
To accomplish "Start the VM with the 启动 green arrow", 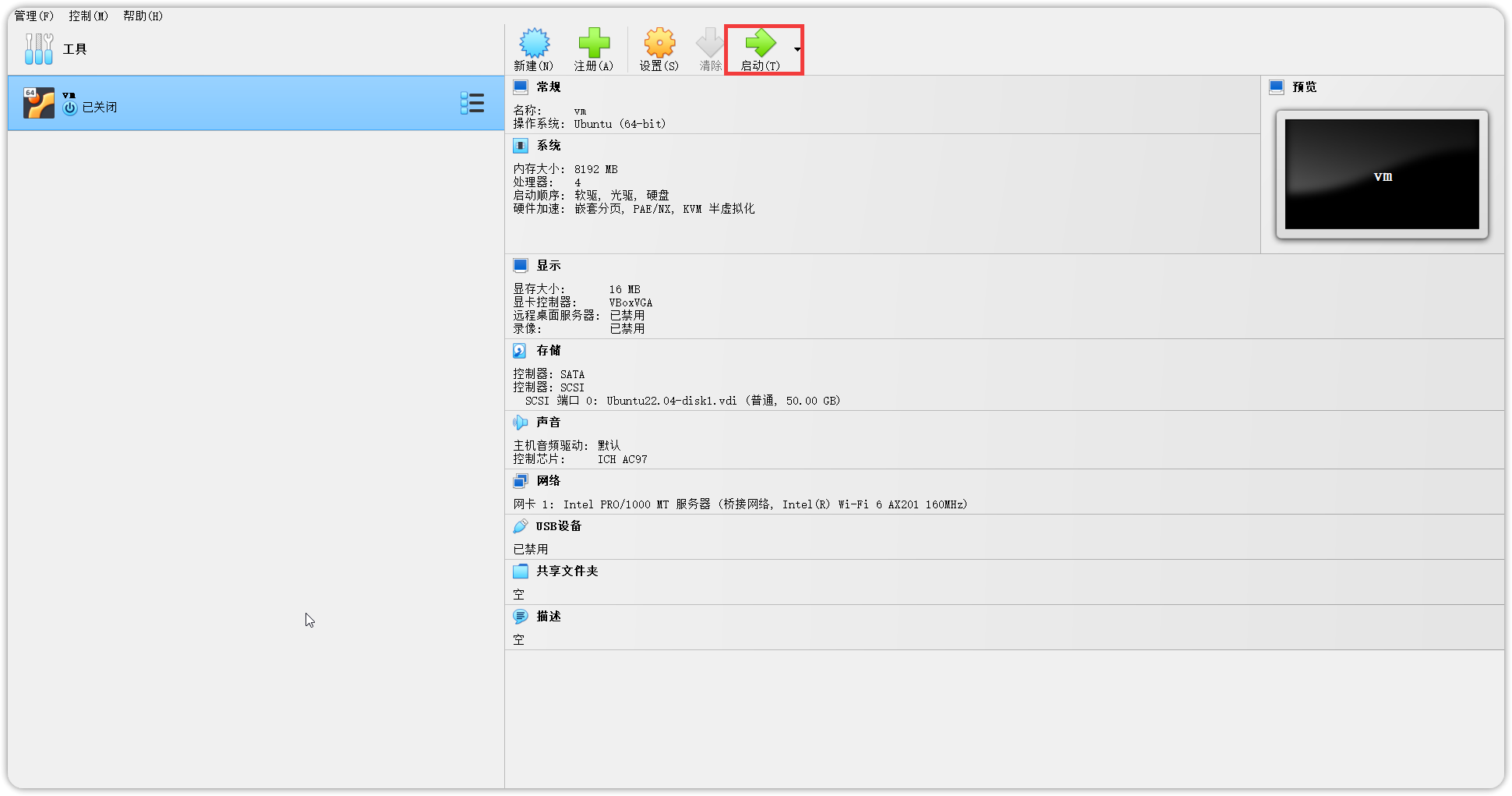I will [x=760, y=43].
